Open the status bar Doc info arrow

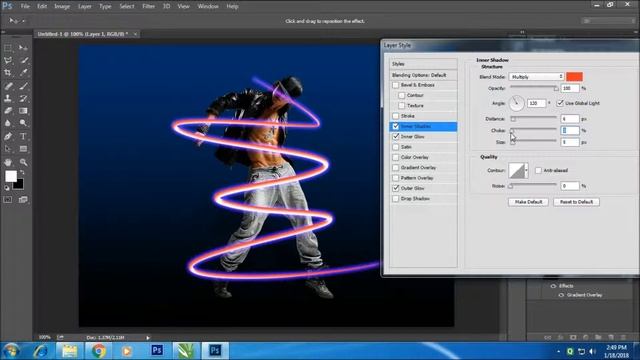[148, 338]
